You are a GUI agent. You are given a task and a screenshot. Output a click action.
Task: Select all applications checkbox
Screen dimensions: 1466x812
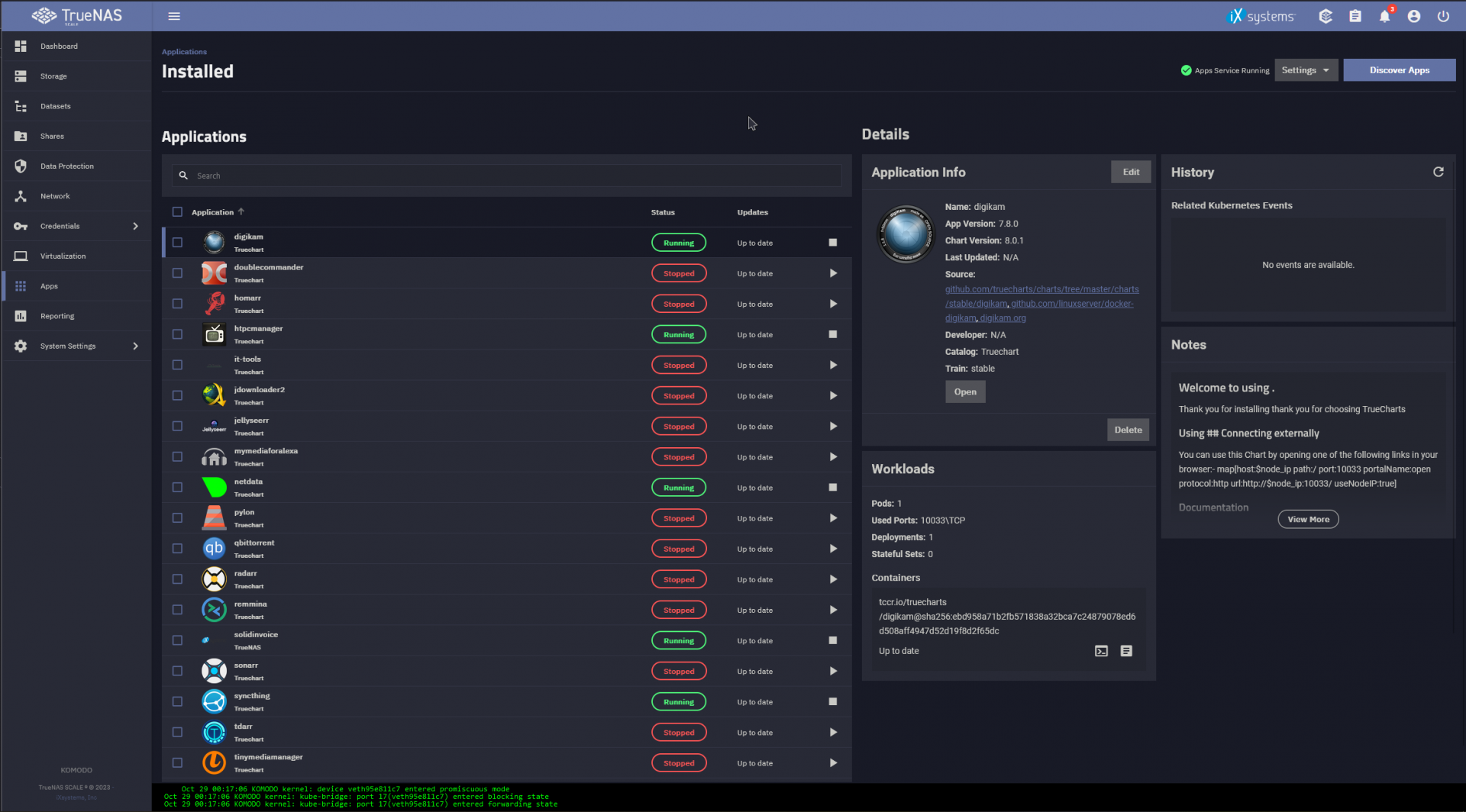tap(177, 212)
